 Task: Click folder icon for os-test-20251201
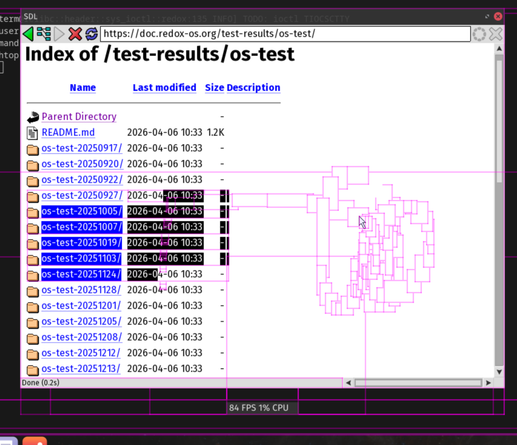coord(33,307)
